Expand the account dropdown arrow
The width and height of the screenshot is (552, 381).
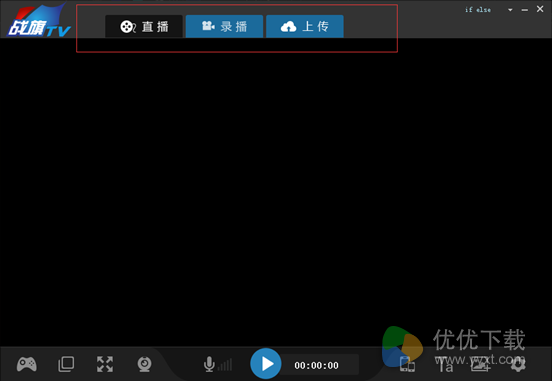(x=510, y=10)
